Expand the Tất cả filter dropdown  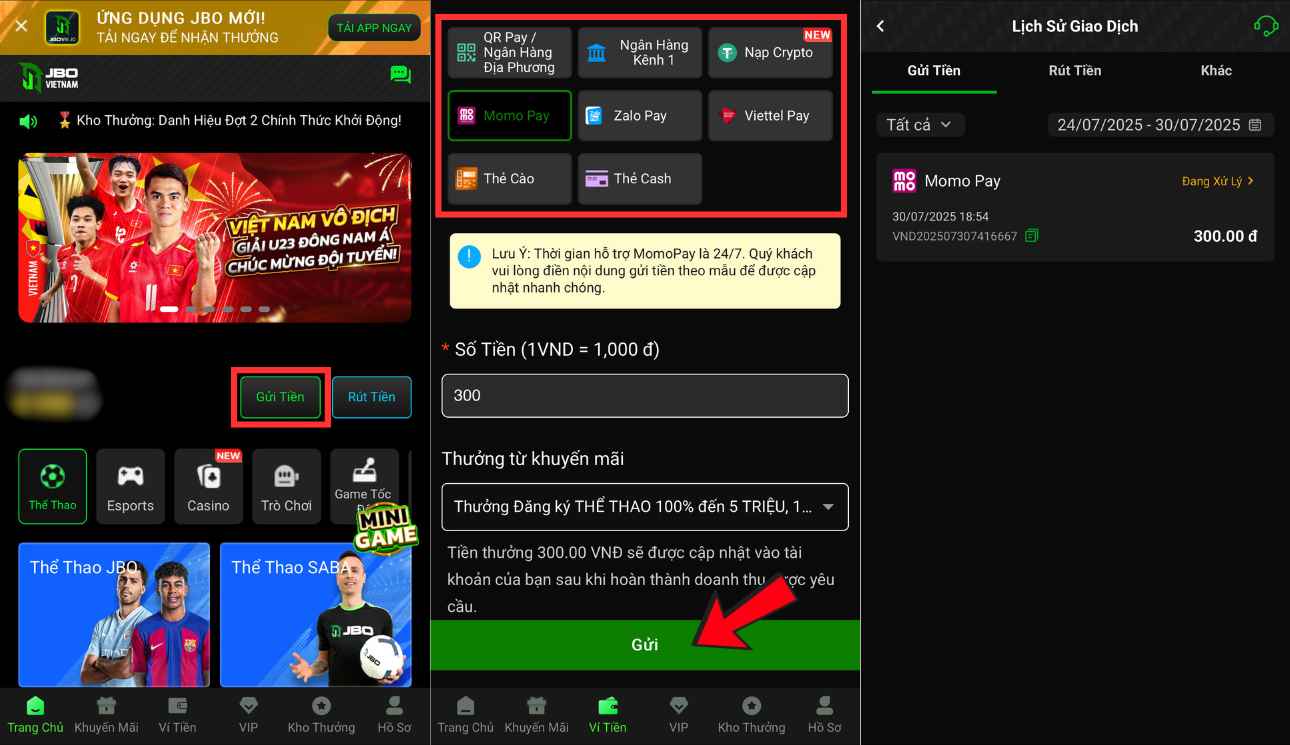tap(920, 125)
